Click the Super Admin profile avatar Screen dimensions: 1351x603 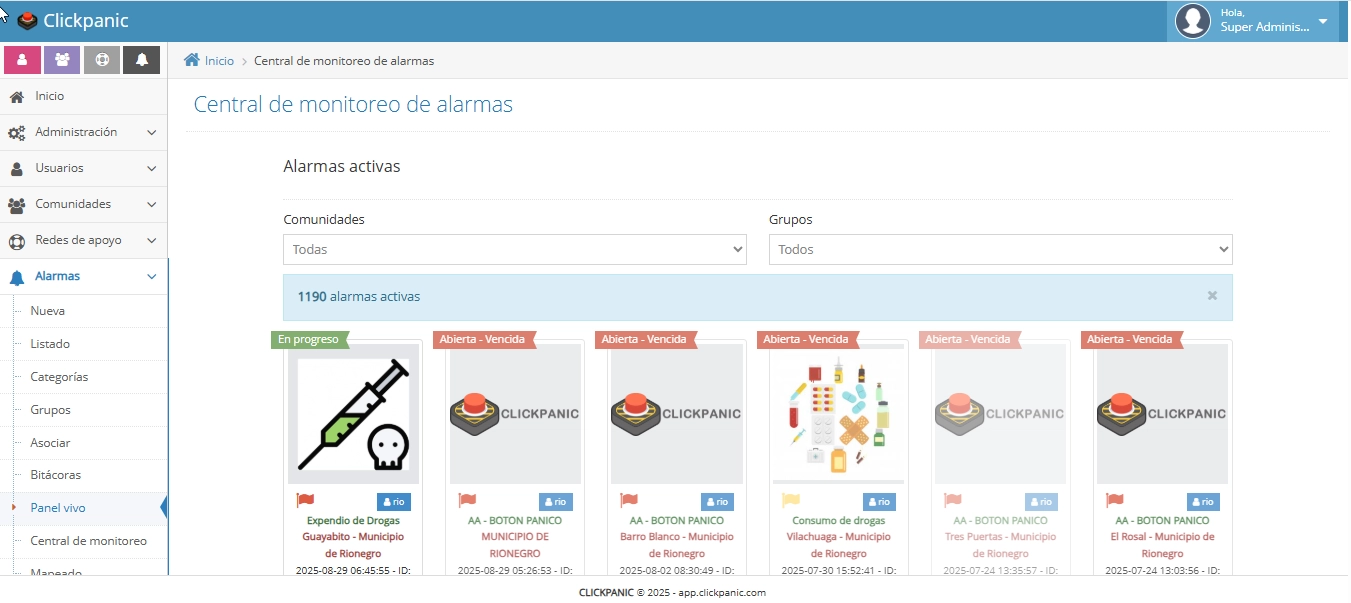[x=1192, y=21]
